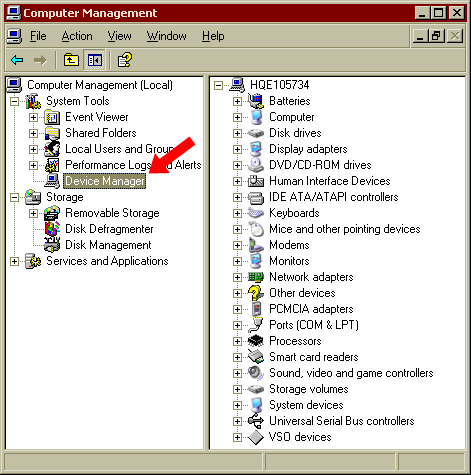471x475 pixels.
Task: Expand the Event Viewer node
Action: [x=33, y=117]
